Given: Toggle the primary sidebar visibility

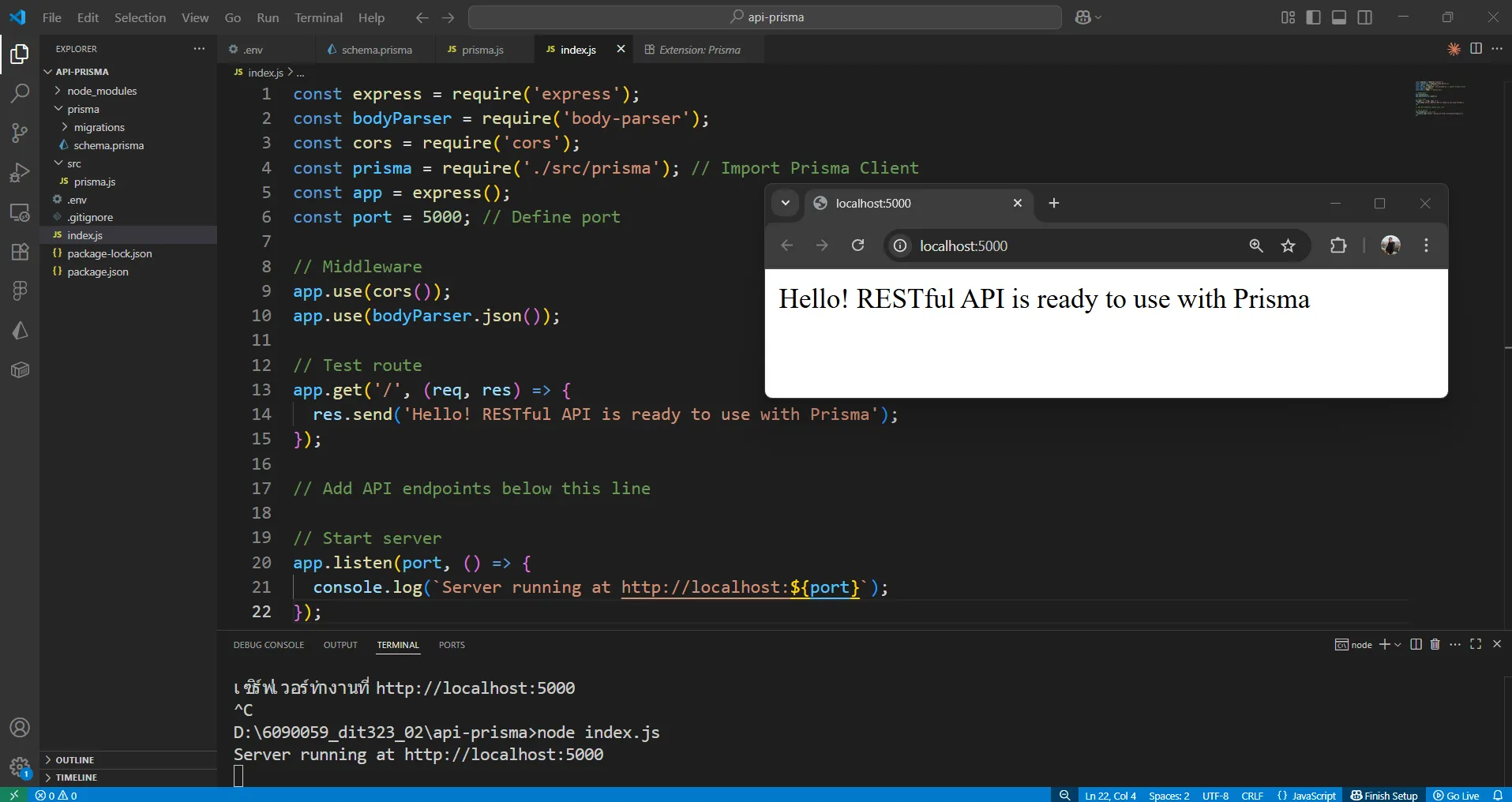Looking at the screenshot, I should pyautogui.click(x=1313, y=17).
